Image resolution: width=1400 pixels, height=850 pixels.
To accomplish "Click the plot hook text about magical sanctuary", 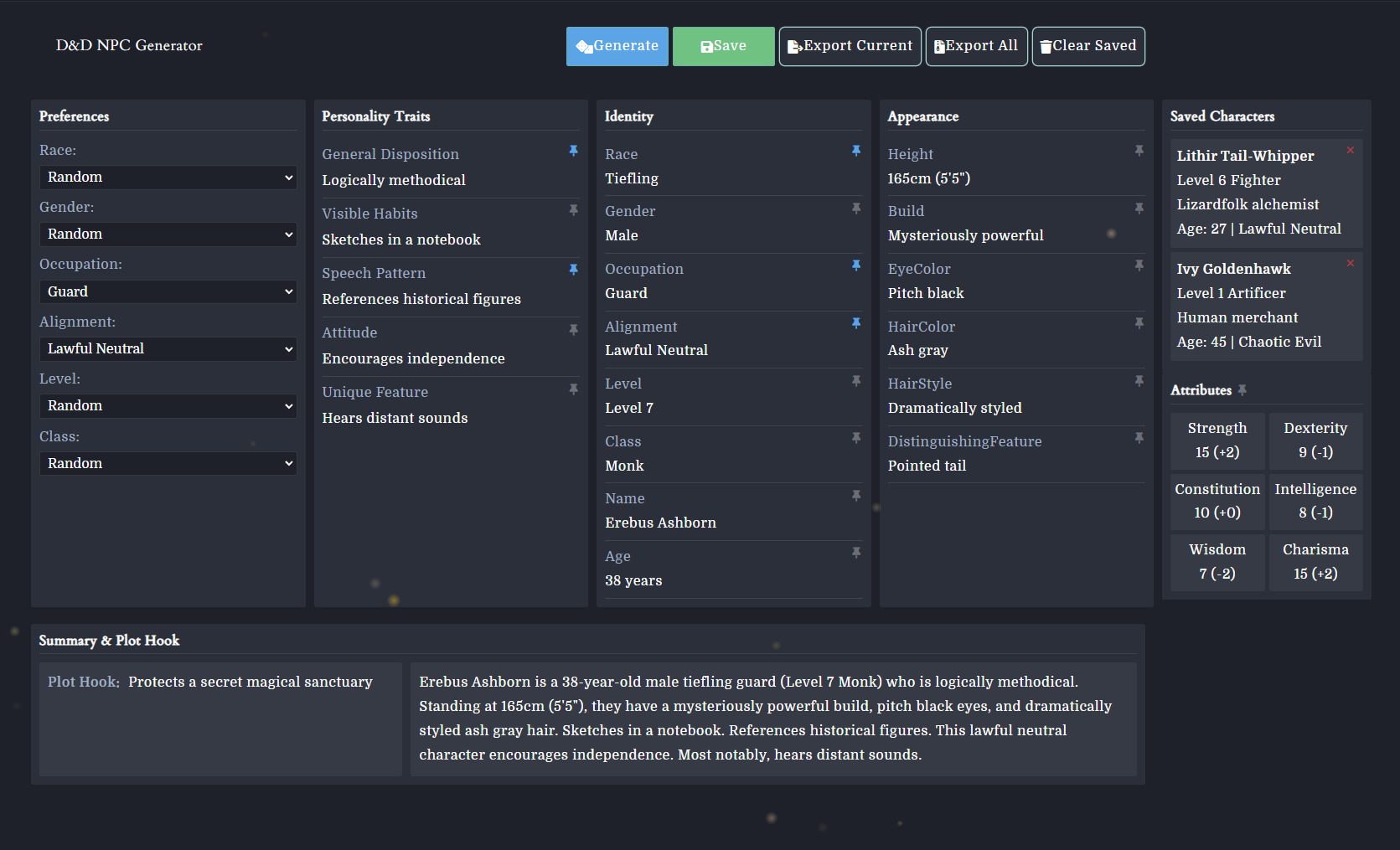I will click(x=251, y=682).
